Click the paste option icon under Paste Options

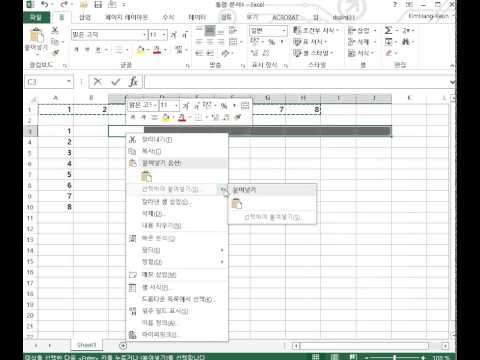coord(146,176)
